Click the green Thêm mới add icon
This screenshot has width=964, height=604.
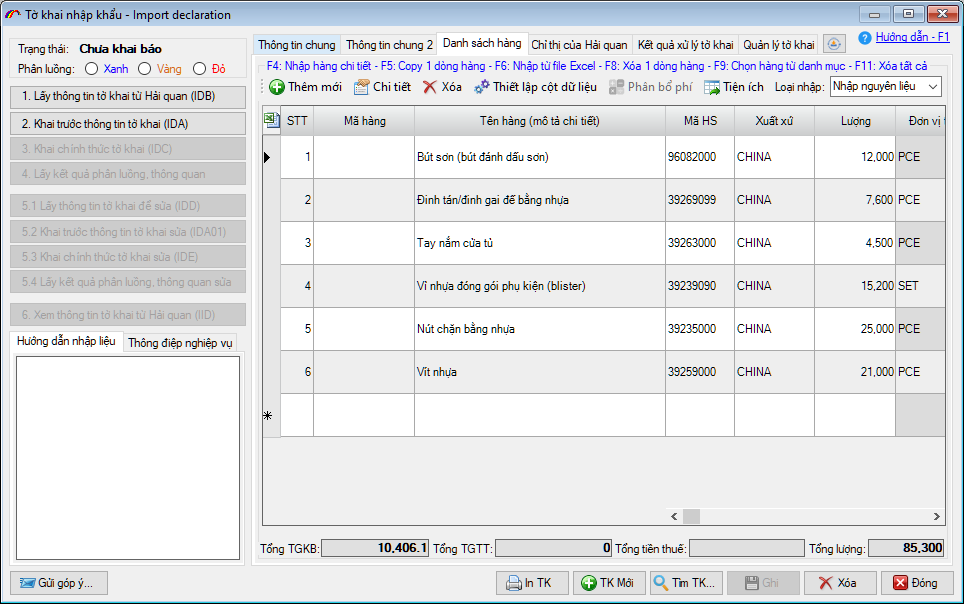click(x=277, y=87)
